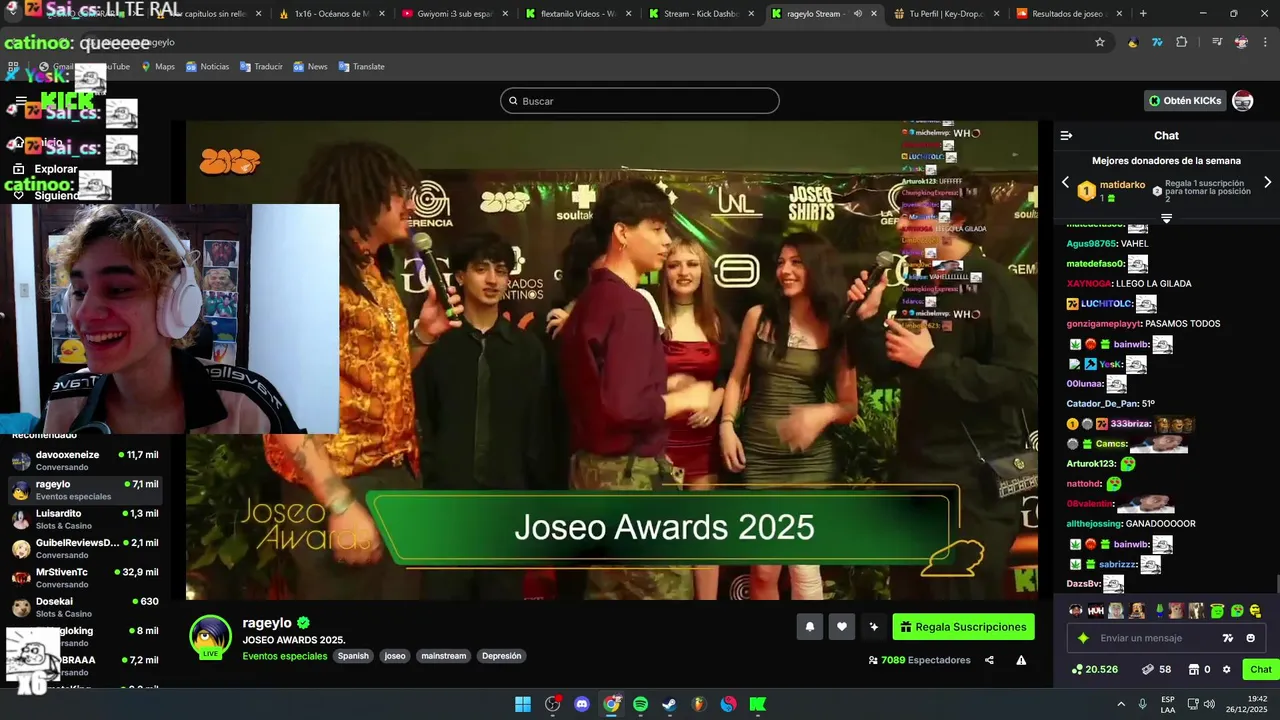Image resolution: width=1280 pixels, height=720 pixels.
Task: Click the mainstream tag
Action: (x=444, y=656)
